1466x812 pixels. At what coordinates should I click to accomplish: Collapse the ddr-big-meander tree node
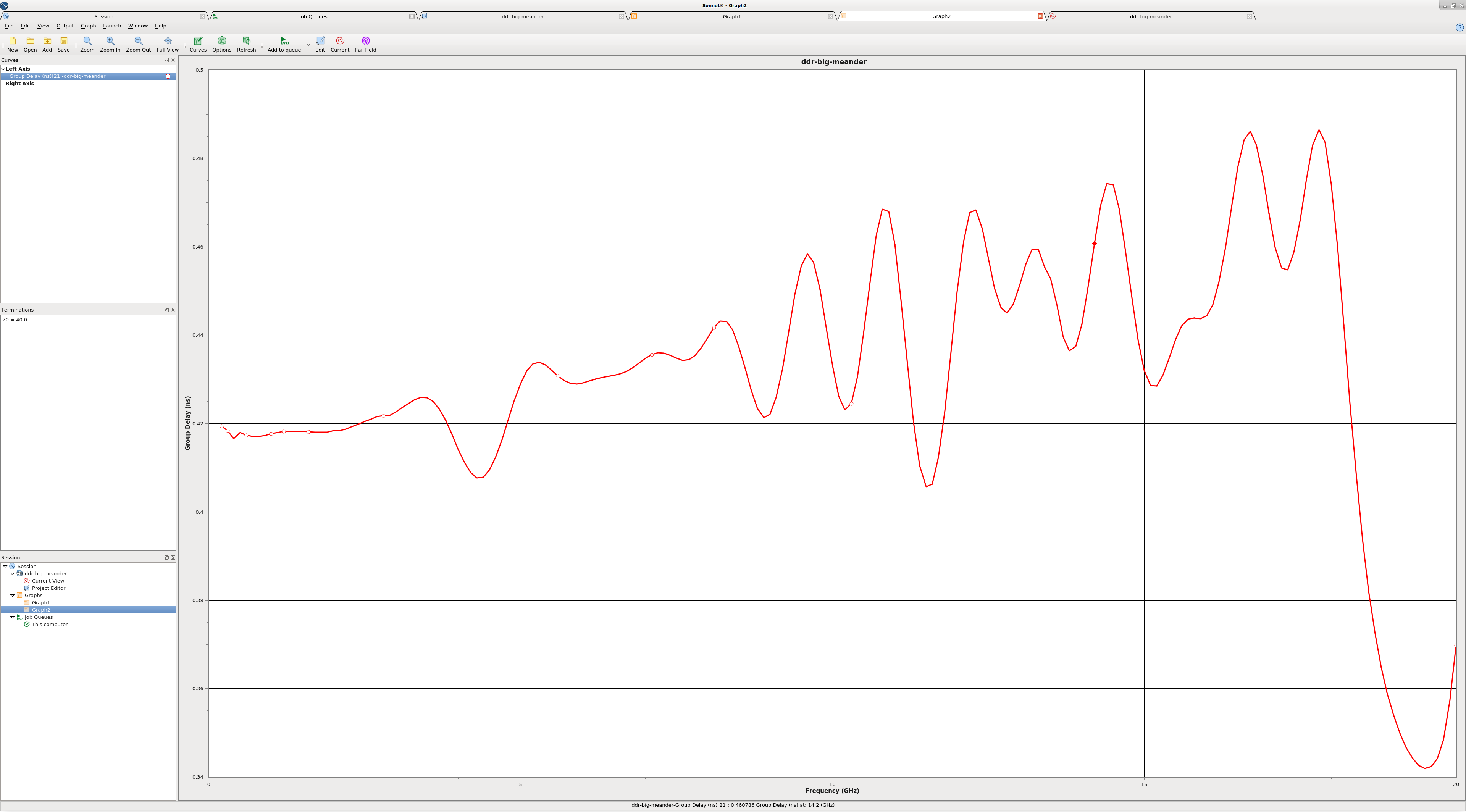point(13,573)
